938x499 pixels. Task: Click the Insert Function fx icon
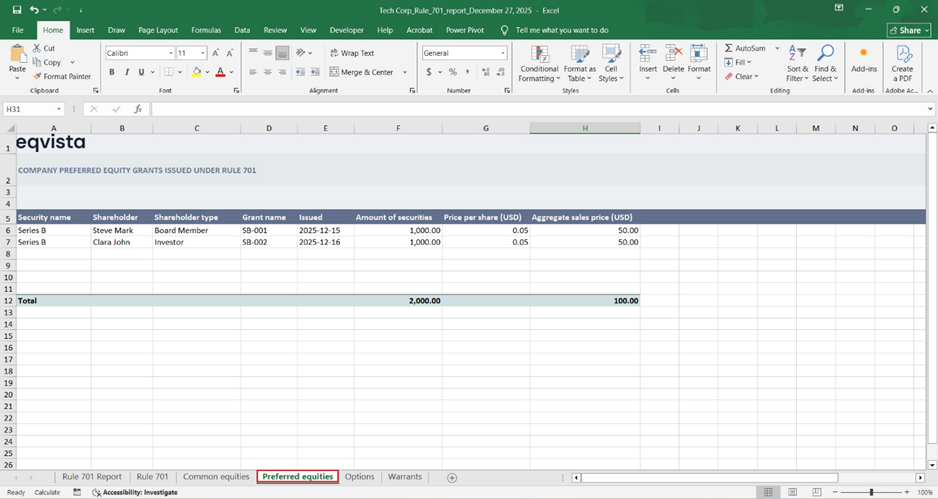(x=136, y=109)
